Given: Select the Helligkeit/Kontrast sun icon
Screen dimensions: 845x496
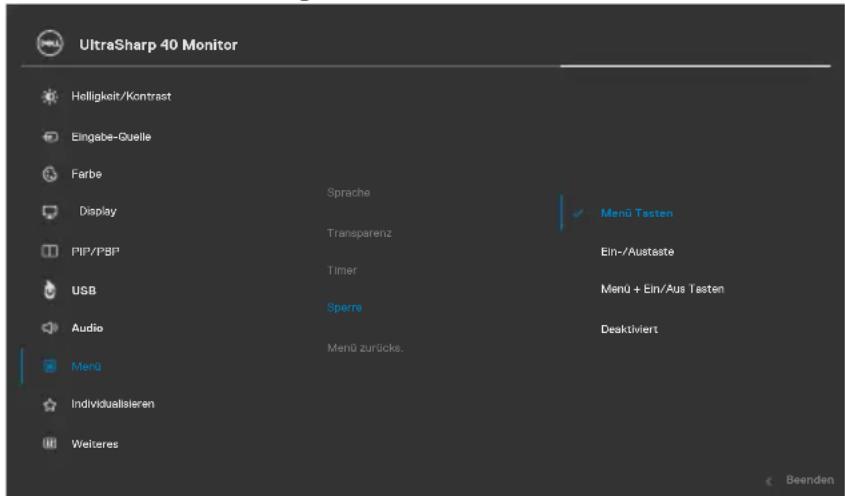Looking at the screenshot, I should click(x=50, y=97).
